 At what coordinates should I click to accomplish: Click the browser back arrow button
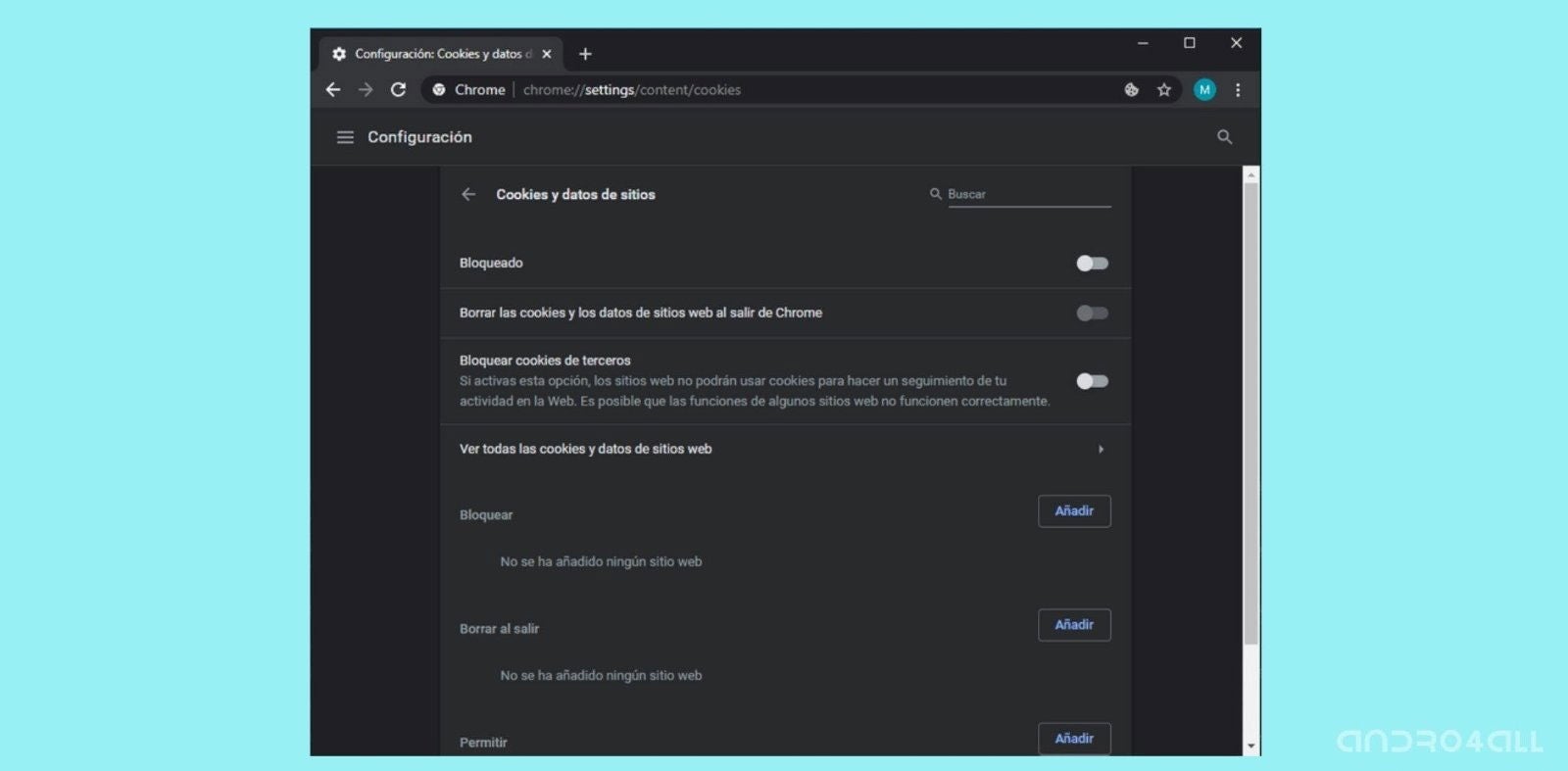pyautogui.click(x=333, y=90)
